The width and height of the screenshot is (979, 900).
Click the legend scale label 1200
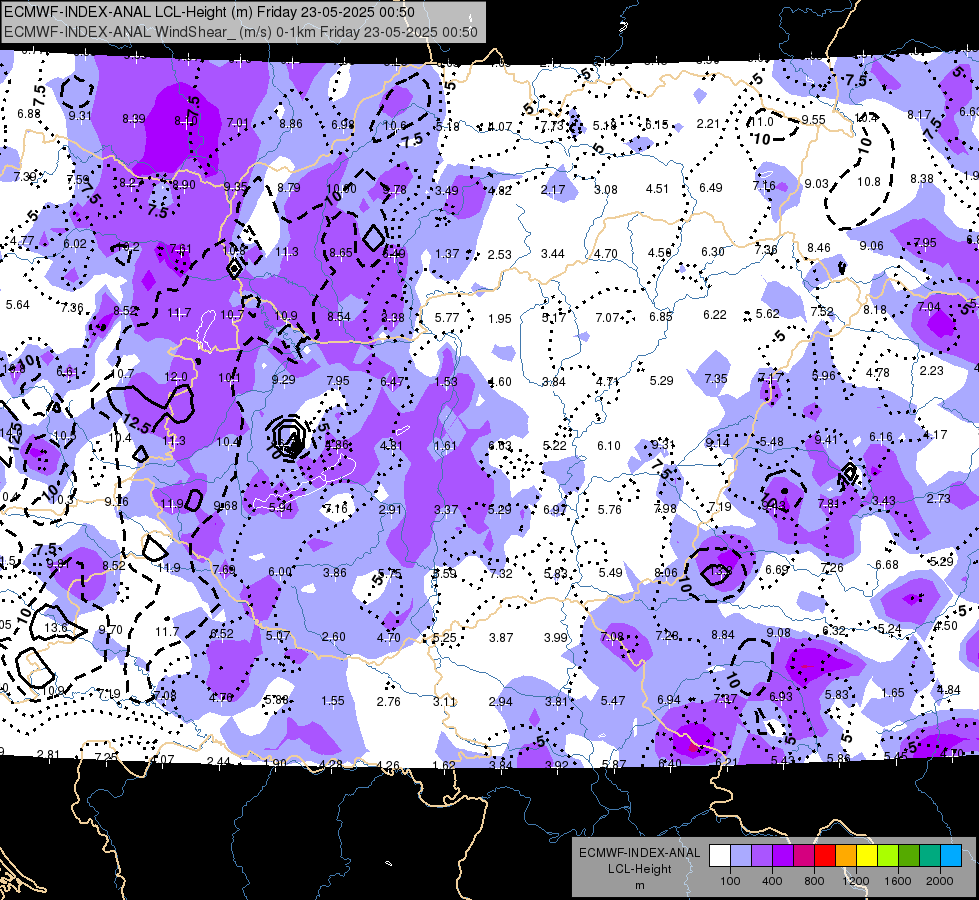pos(855,881)
